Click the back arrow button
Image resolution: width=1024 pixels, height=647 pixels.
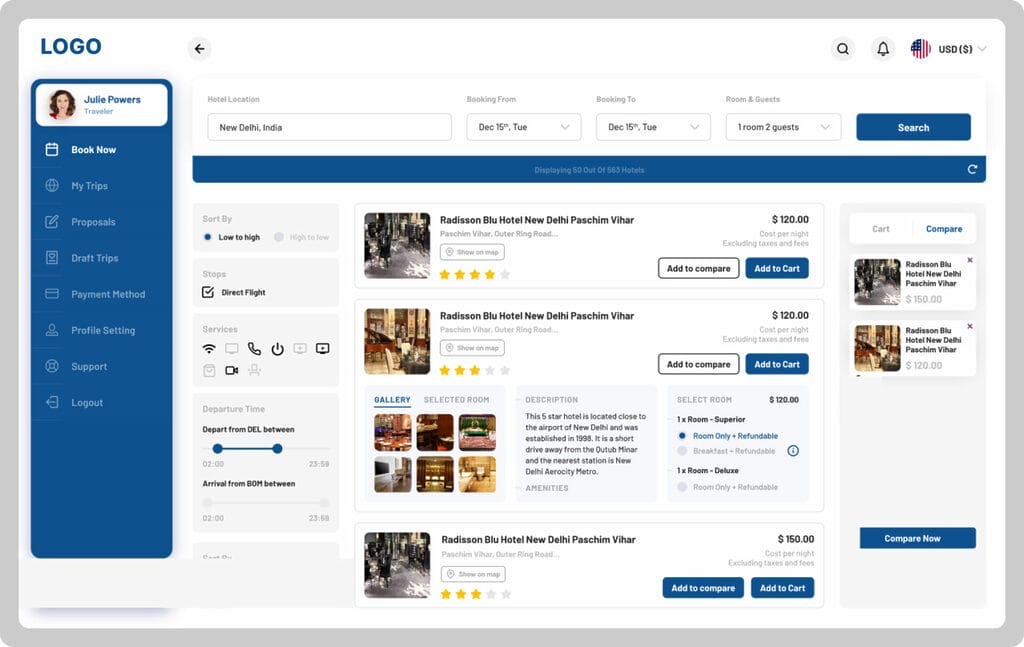(x=199, y=49)
